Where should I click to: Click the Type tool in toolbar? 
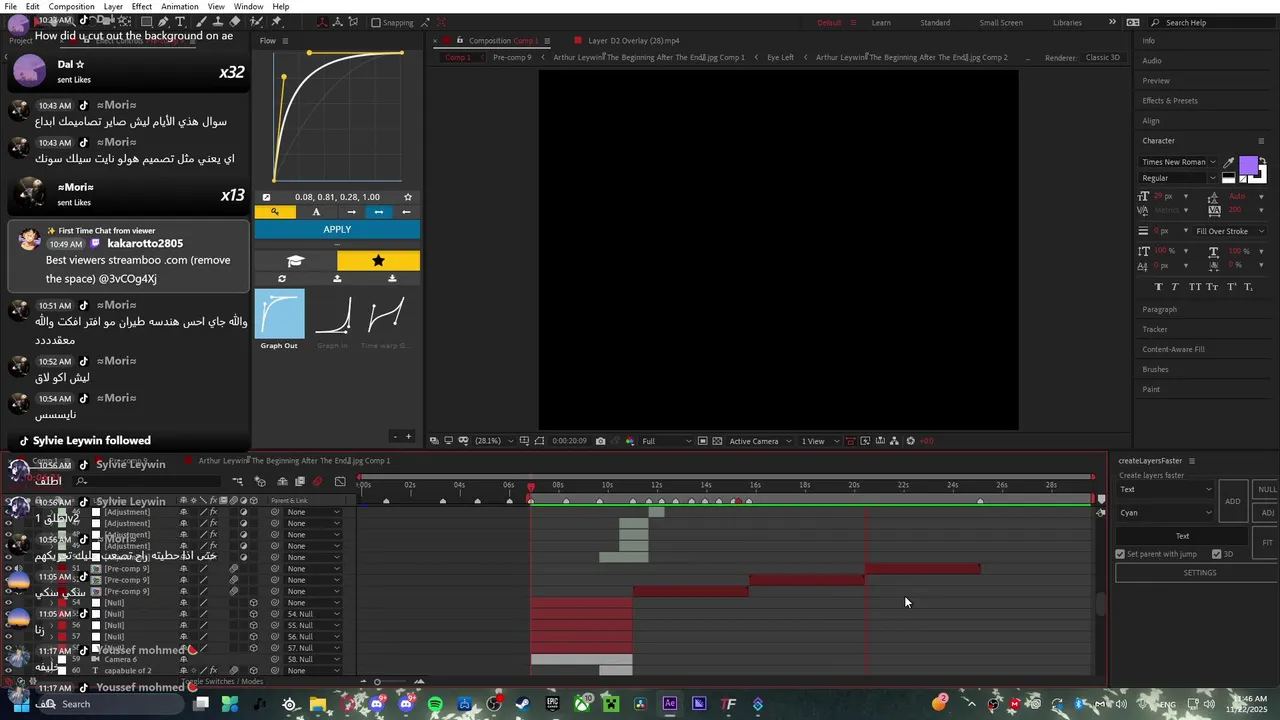180,22
